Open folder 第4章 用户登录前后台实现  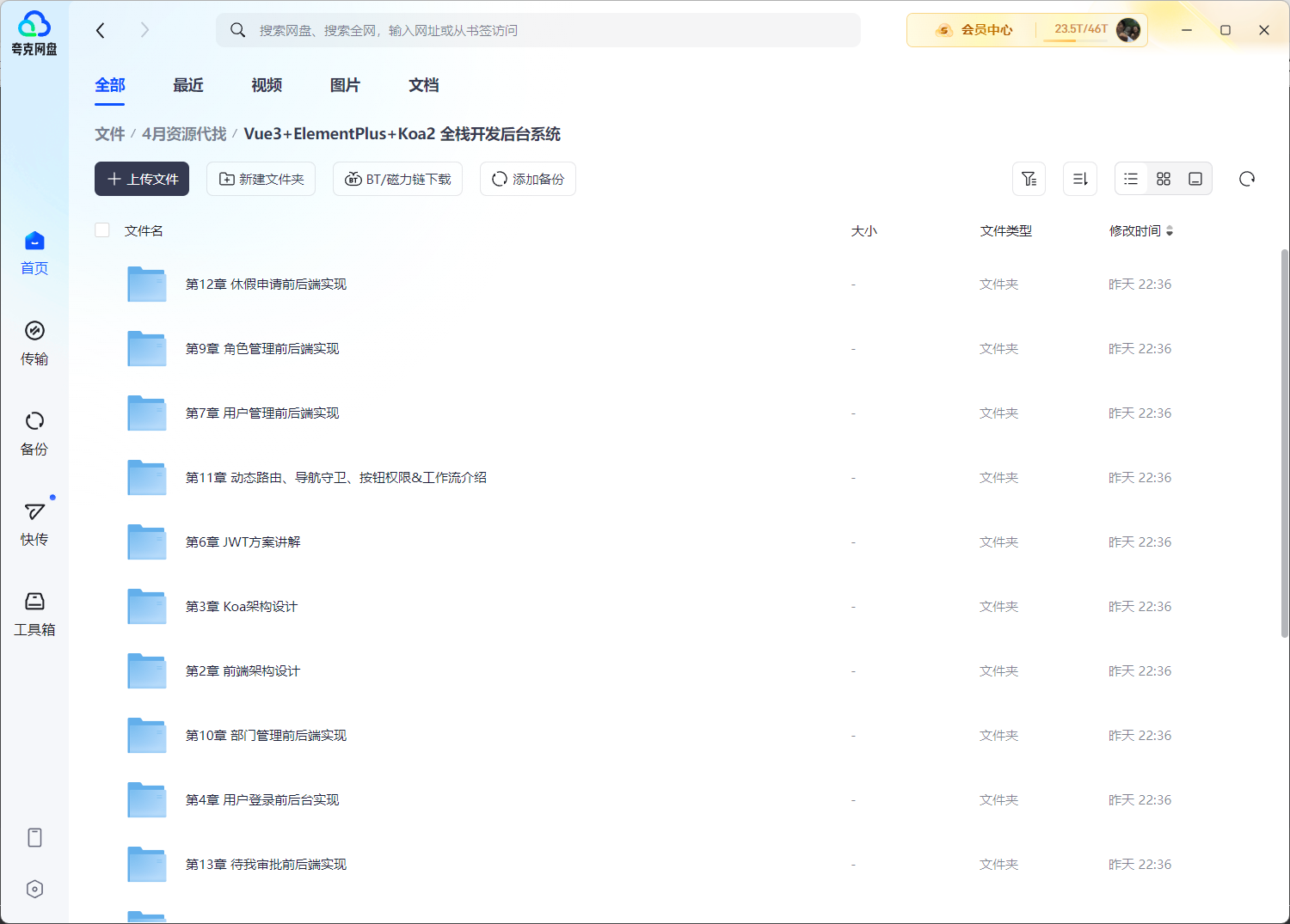(262, 799)
